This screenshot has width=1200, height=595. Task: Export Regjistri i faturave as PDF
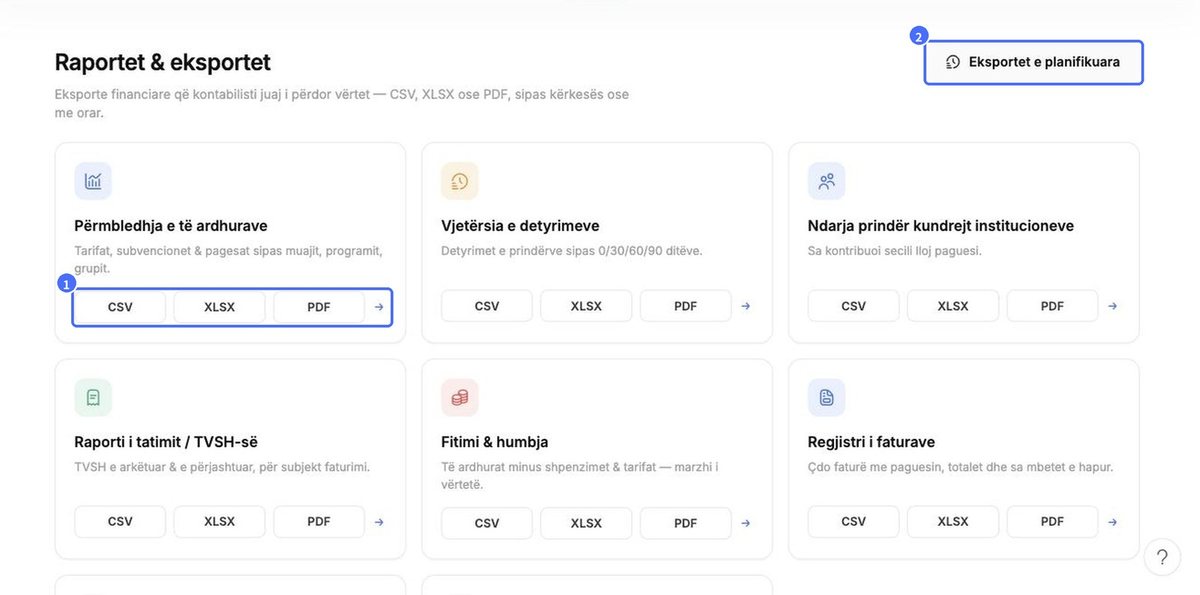1053,522
